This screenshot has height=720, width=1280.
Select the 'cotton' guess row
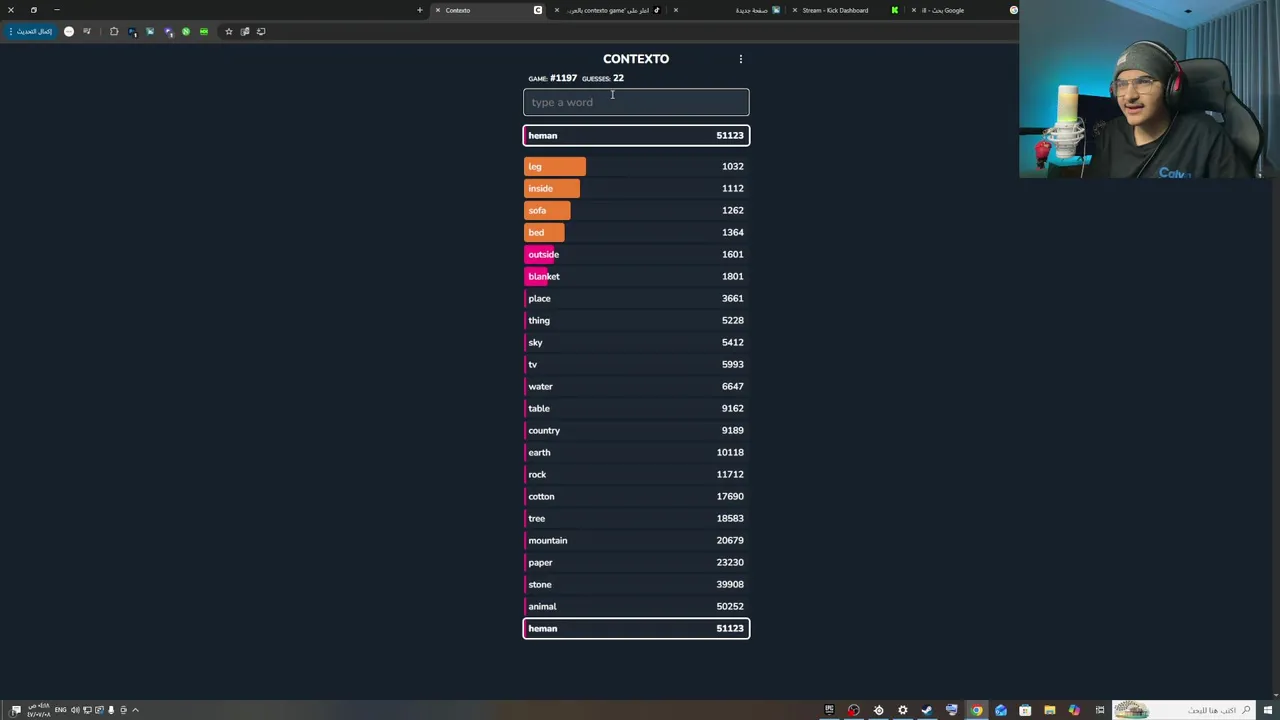point(636,496)
